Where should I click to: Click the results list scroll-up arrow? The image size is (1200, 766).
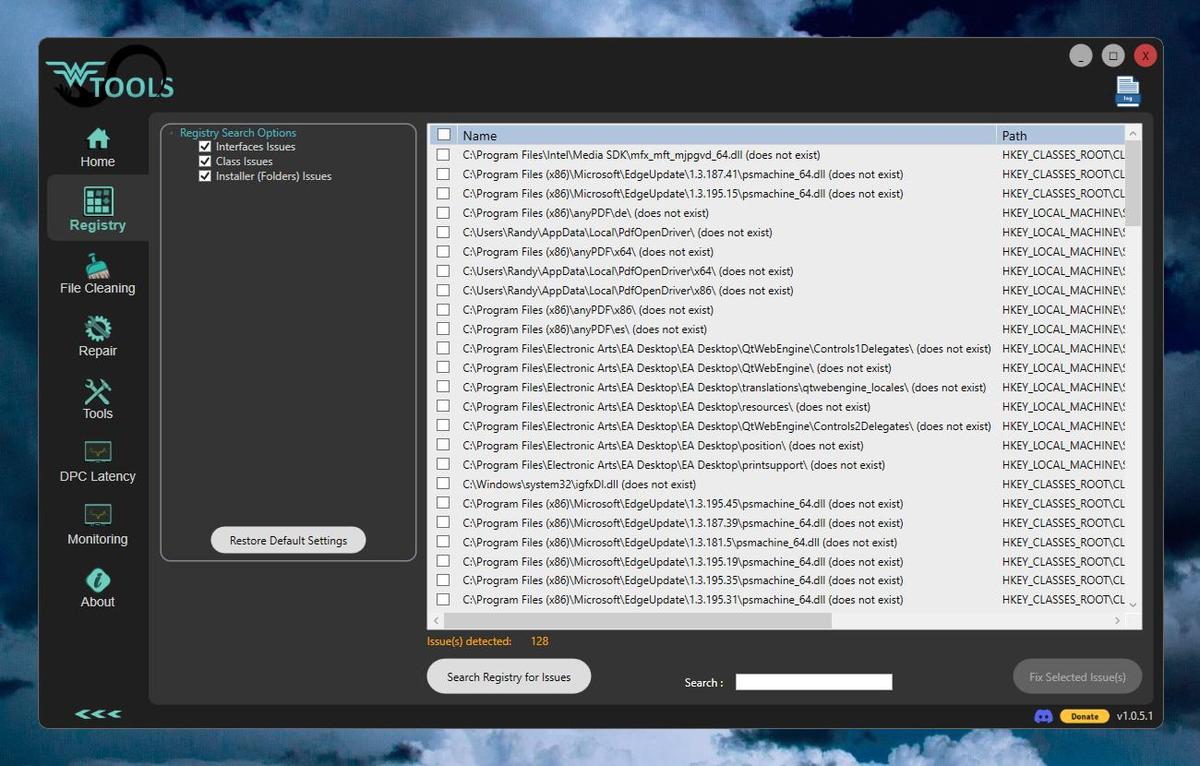coord(1133,132)
